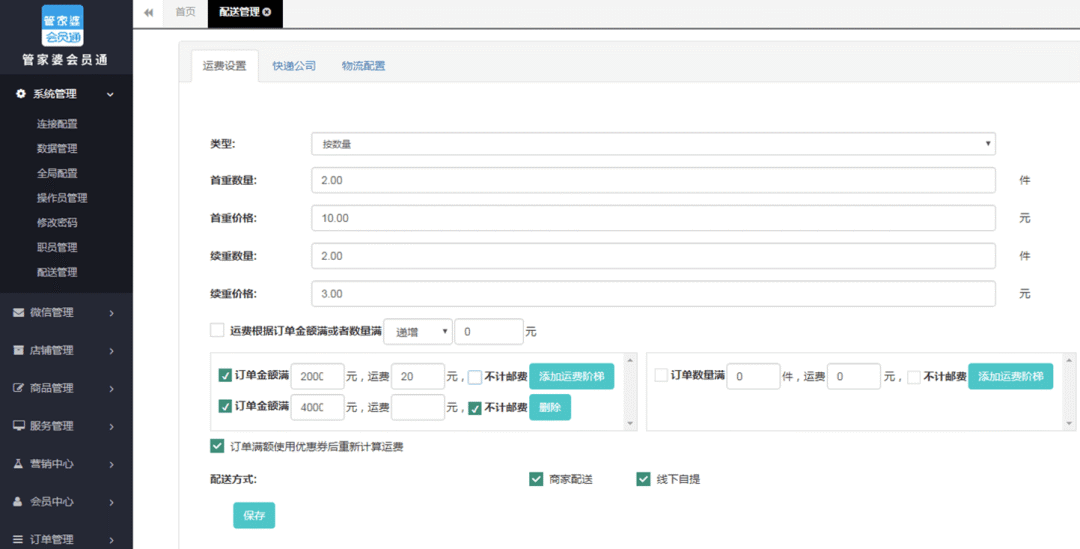1080x549 pixels.
Task: Click the product management edit icon
Action: tap(19, 388)
